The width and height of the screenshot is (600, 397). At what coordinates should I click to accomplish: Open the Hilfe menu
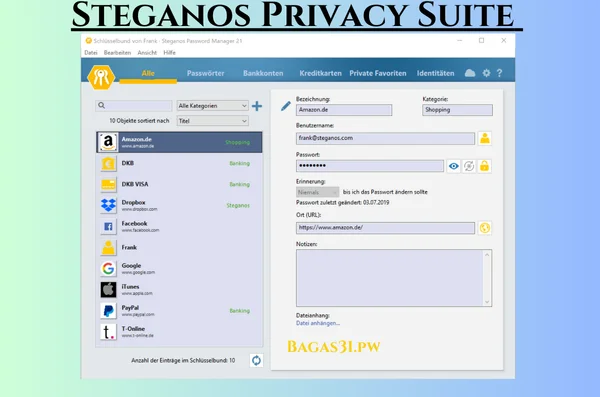pyautogui.click(x=170, y=52)
